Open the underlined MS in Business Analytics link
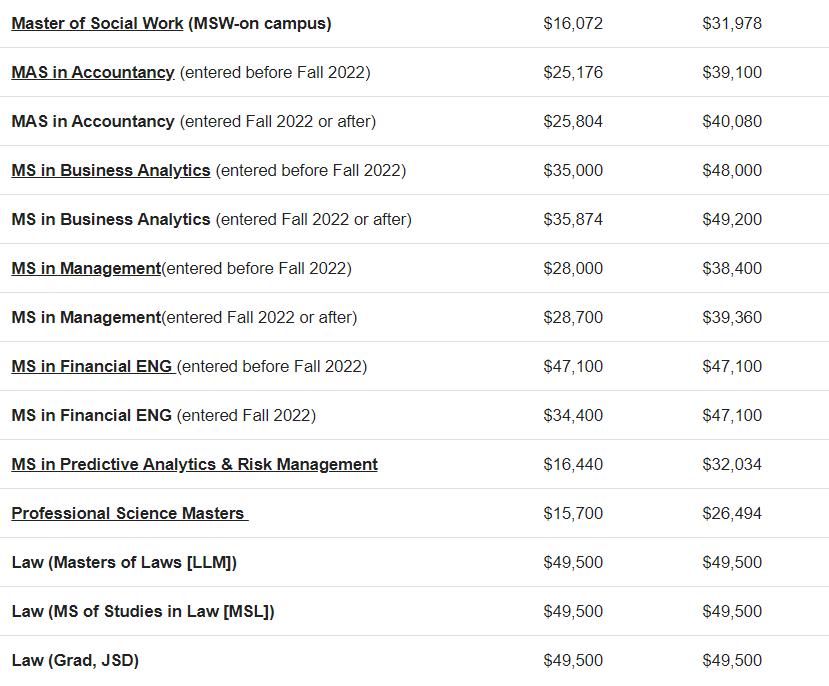 [x=111, y=170]
